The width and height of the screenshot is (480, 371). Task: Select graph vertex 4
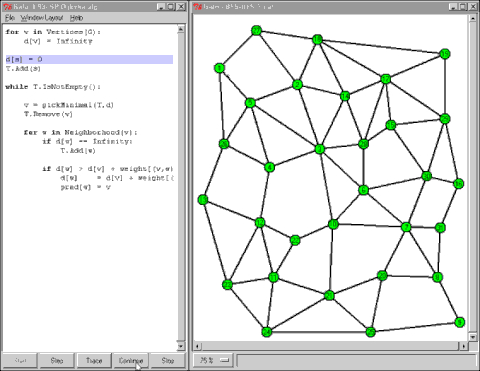pyautogui.click(x=269, y=167)
